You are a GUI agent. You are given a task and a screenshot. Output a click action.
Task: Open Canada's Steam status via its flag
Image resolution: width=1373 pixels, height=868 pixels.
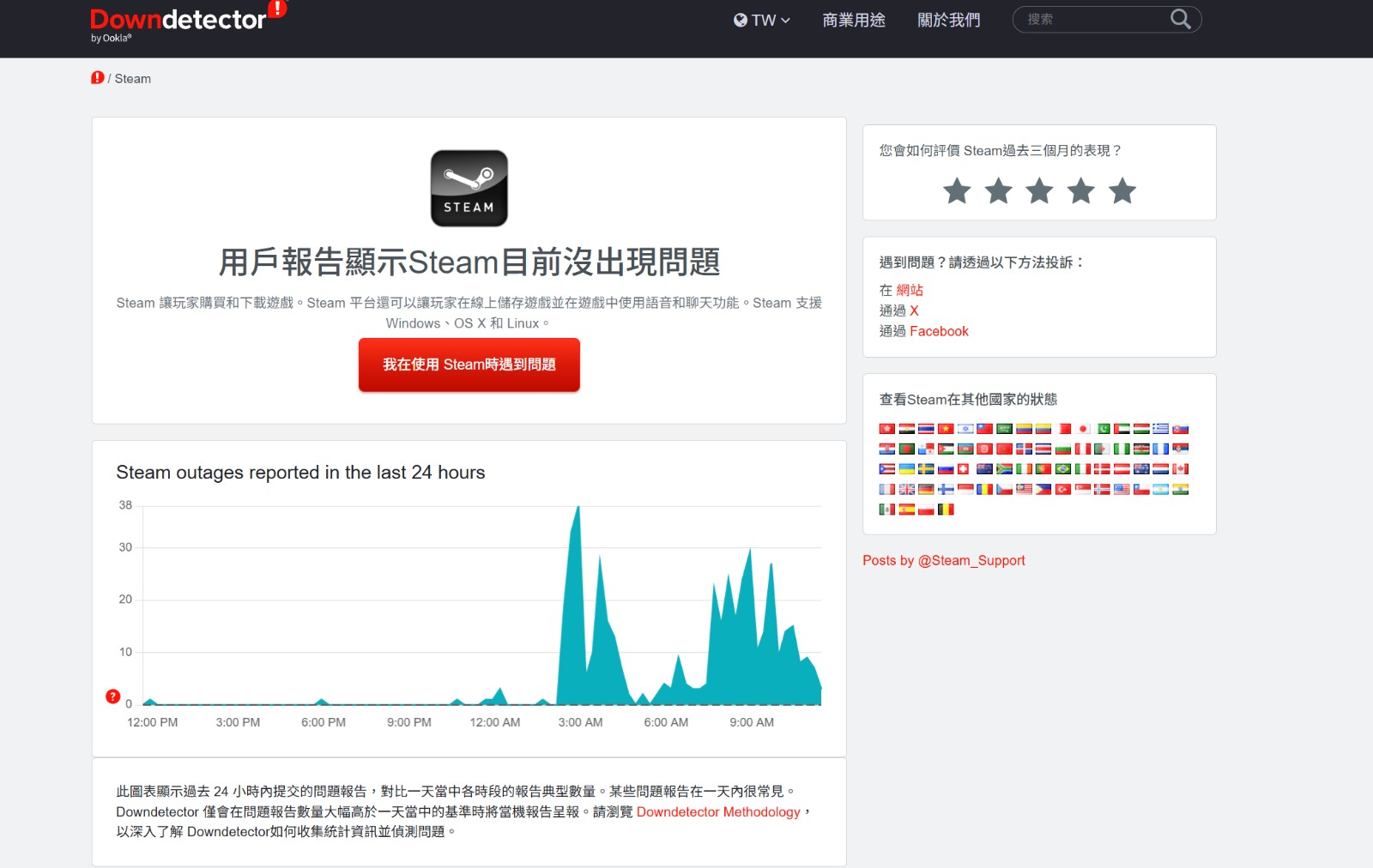pos(1180,468)
